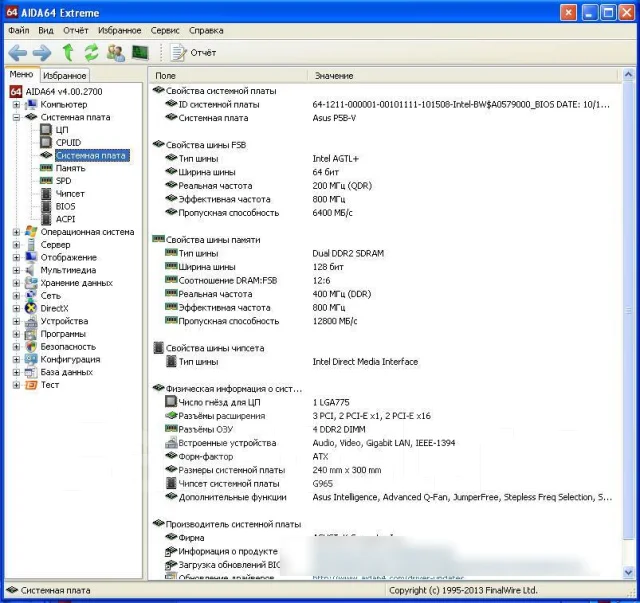640x603 pixels.
Task: Expand the Мультимедиа node
Action: pyautogui.click(x=16, y=270)
